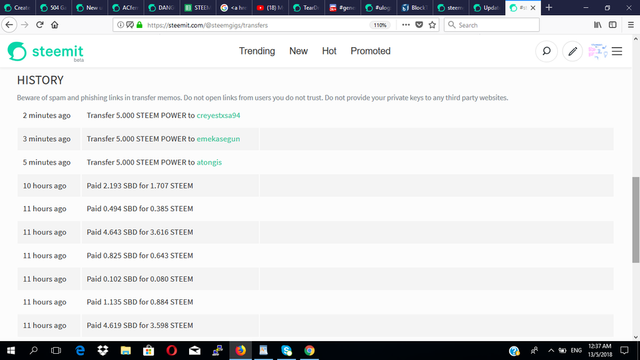Open atongis user profile link

pos(209,162)
